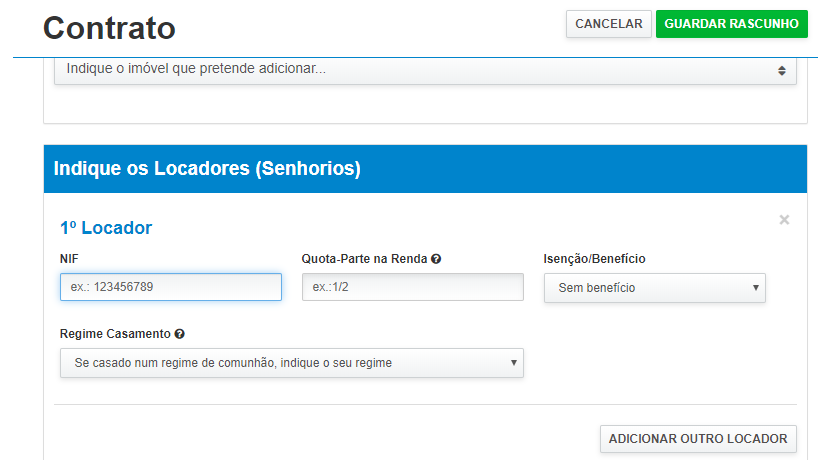Click the NIF field label
Image resolution: width=834 pixels, height=460 pixels.
pyautogui.click(x=70, y=259)
